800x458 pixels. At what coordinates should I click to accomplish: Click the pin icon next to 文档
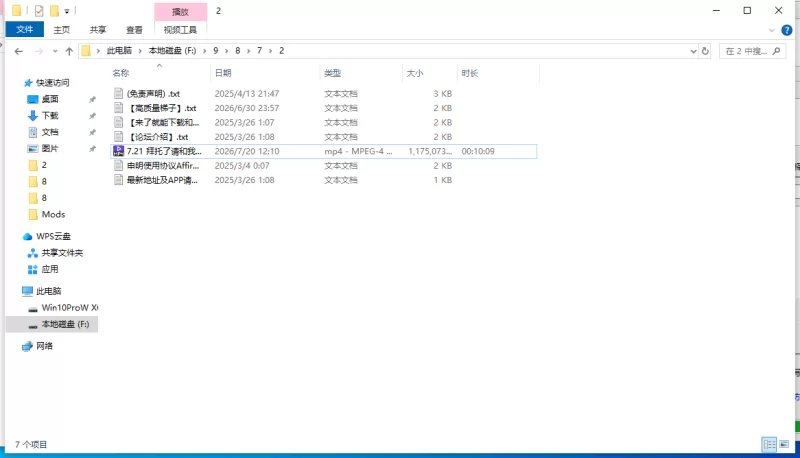tap(92, 132)
